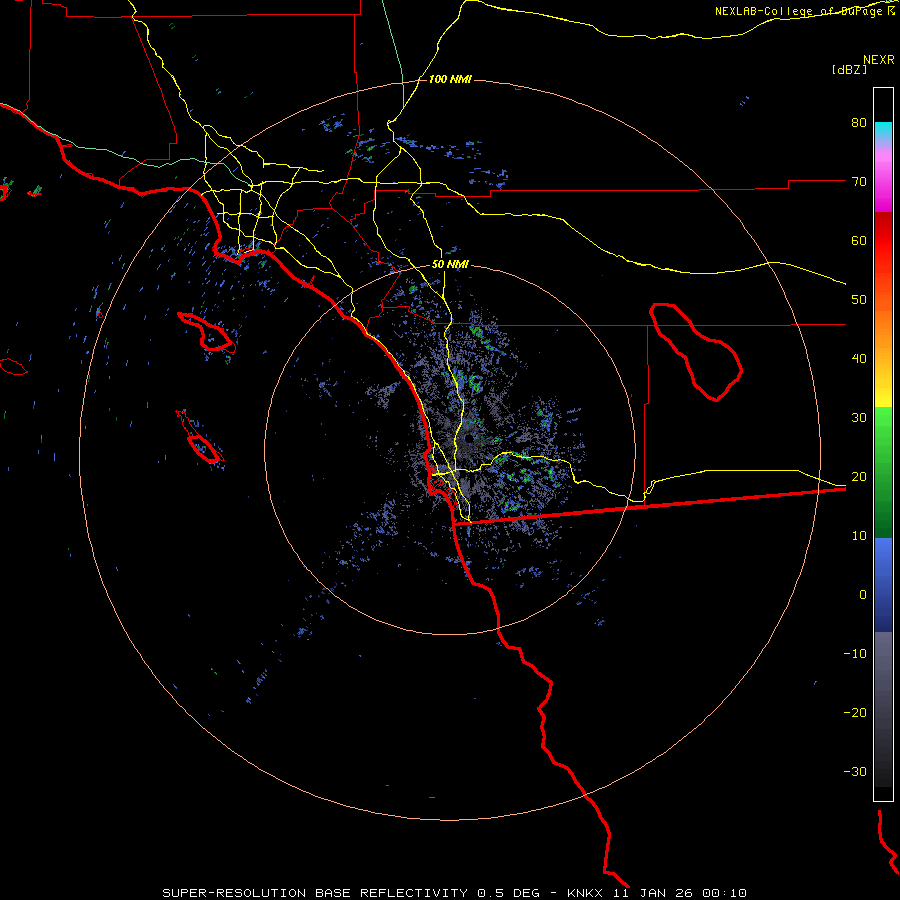The height and width of the screenshot is (900, 900).
Task: Click the KNKX station identifier in caption
Action: pyautogui.click(x=585, y=893)
